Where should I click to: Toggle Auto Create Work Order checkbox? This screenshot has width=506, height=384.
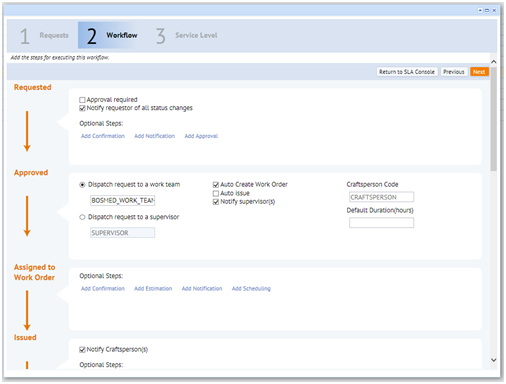[216, 185]
